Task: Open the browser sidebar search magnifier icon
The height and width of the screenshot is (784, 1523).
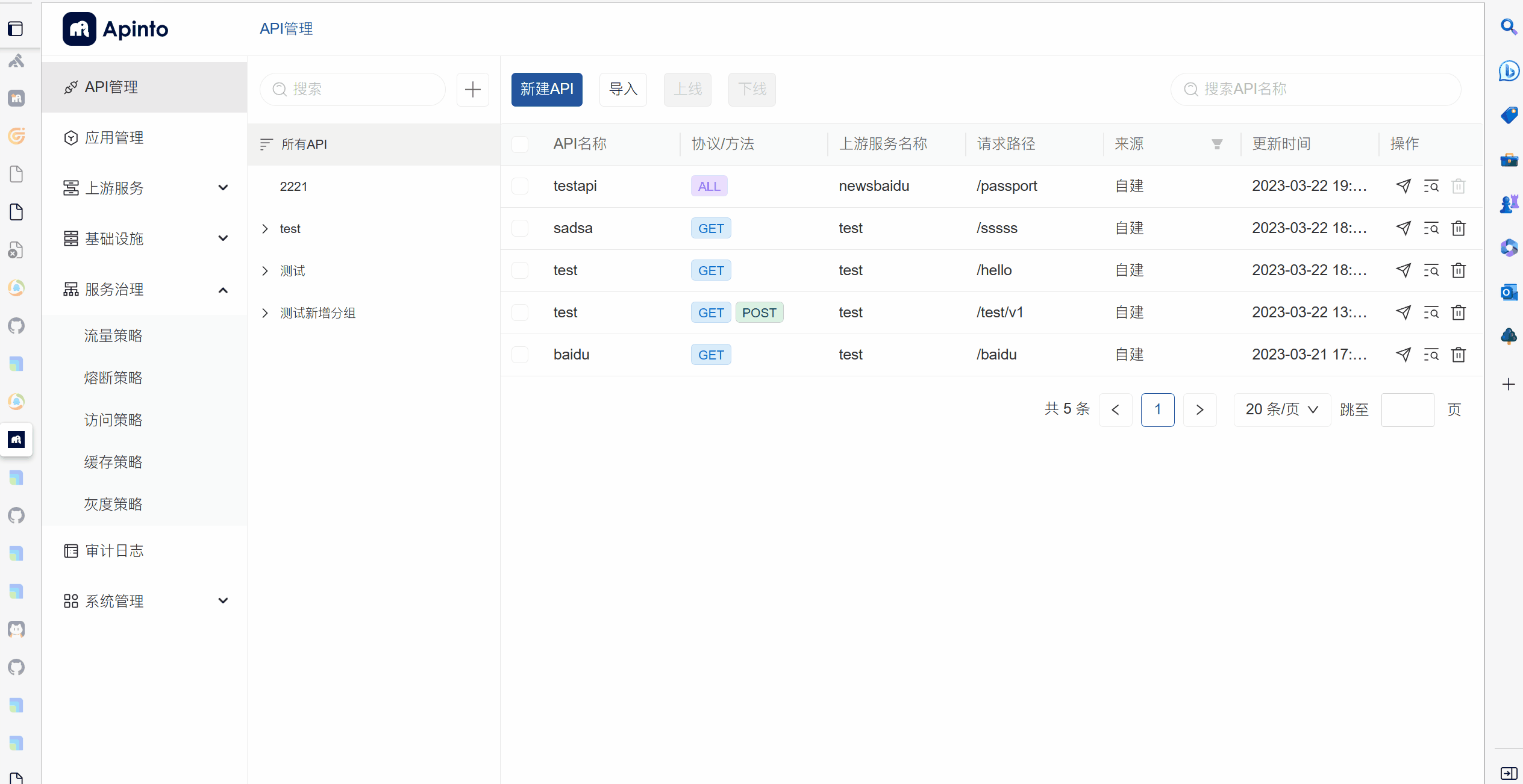Action: point(1508,27)
